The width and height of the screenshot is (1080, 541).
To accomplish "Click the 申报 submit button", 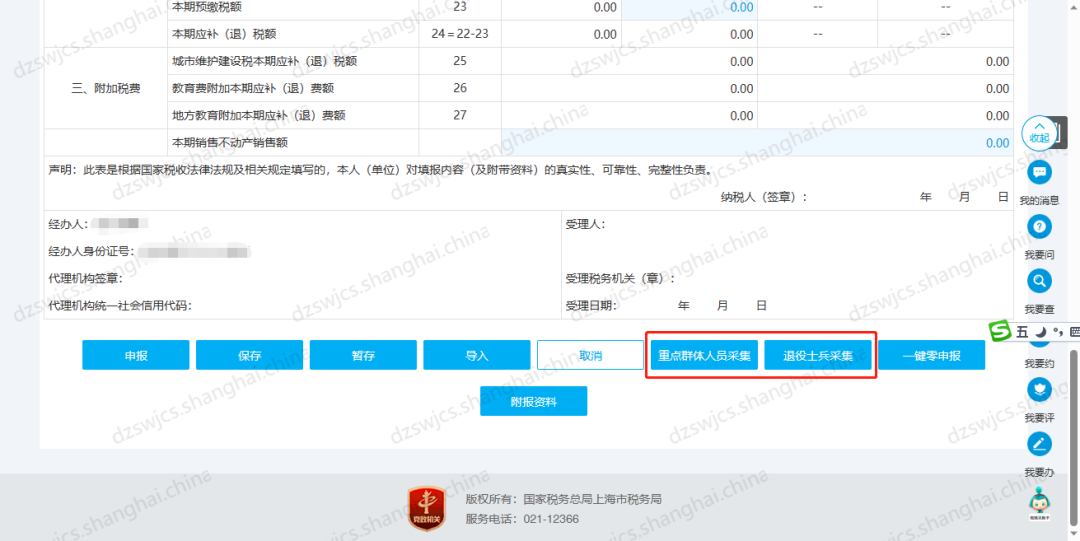I will point(135,355).
